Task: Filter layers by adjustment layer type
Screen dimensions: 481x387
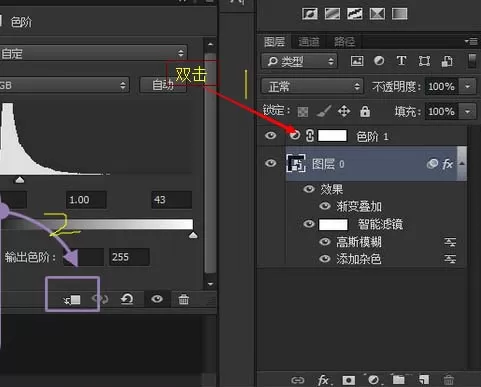Action: [x=379, y=61]
